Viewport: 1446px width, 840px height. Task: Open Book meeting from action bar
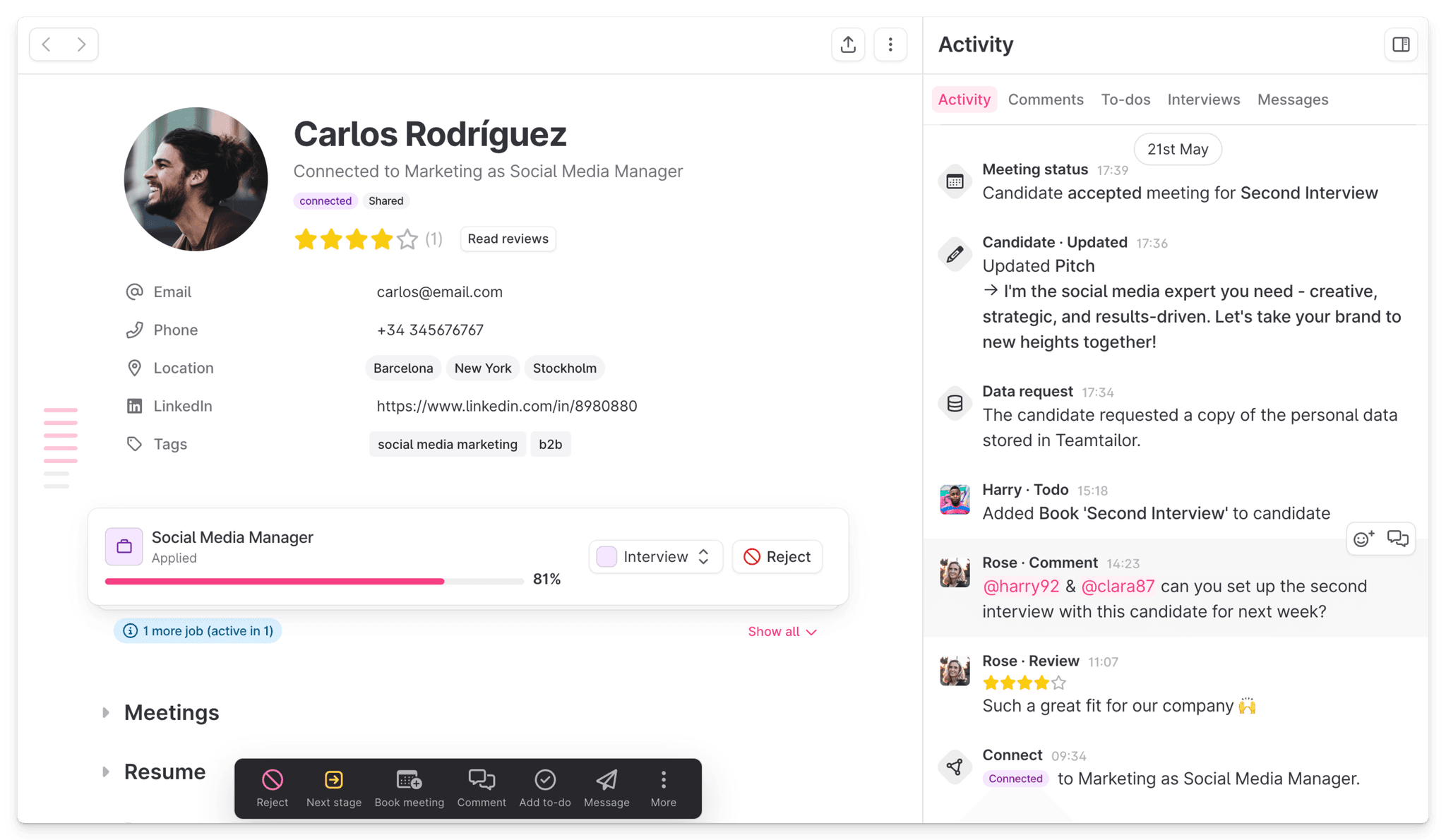409,780
